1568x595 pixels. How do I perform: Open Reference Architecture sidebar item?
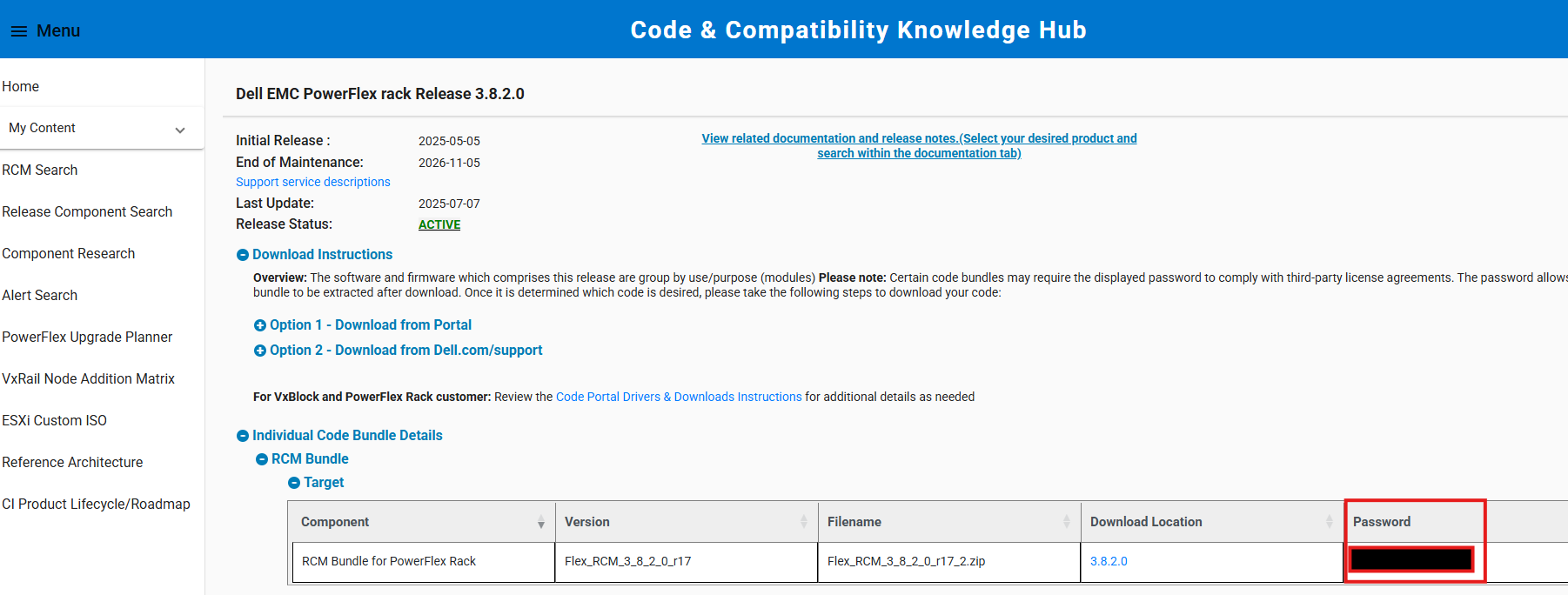(x=72, y=463)
